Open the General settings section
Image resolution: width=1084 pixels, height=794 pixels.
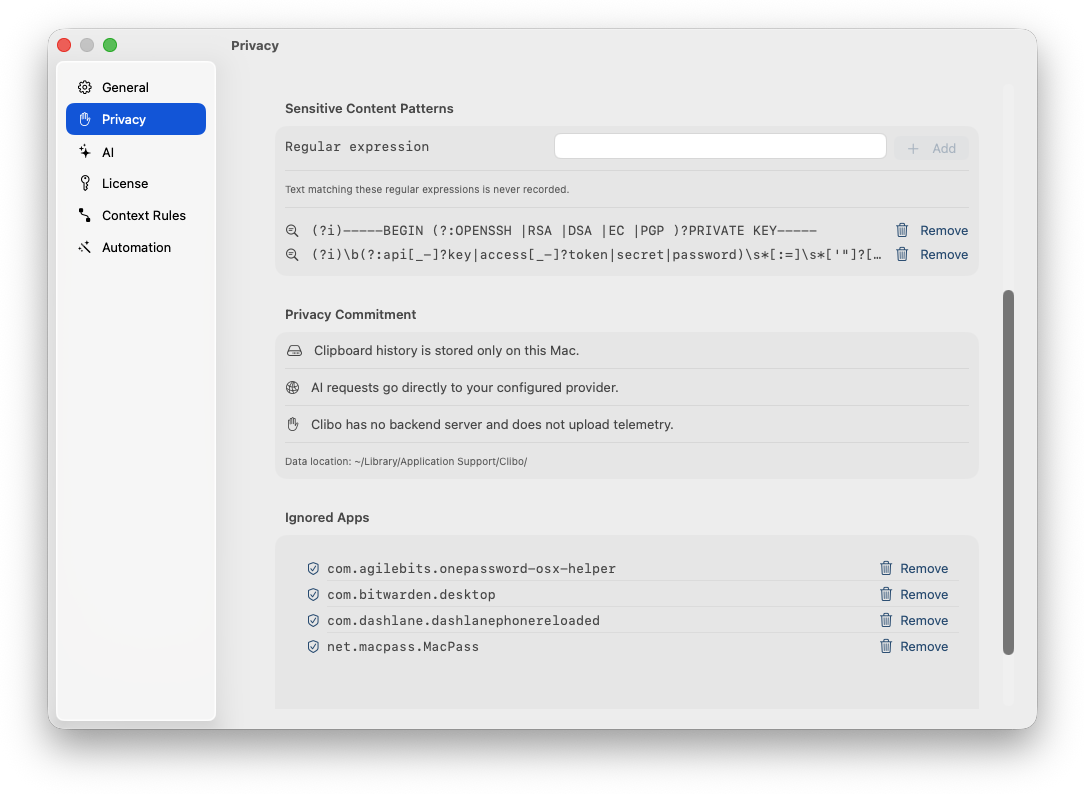point(136,87)
